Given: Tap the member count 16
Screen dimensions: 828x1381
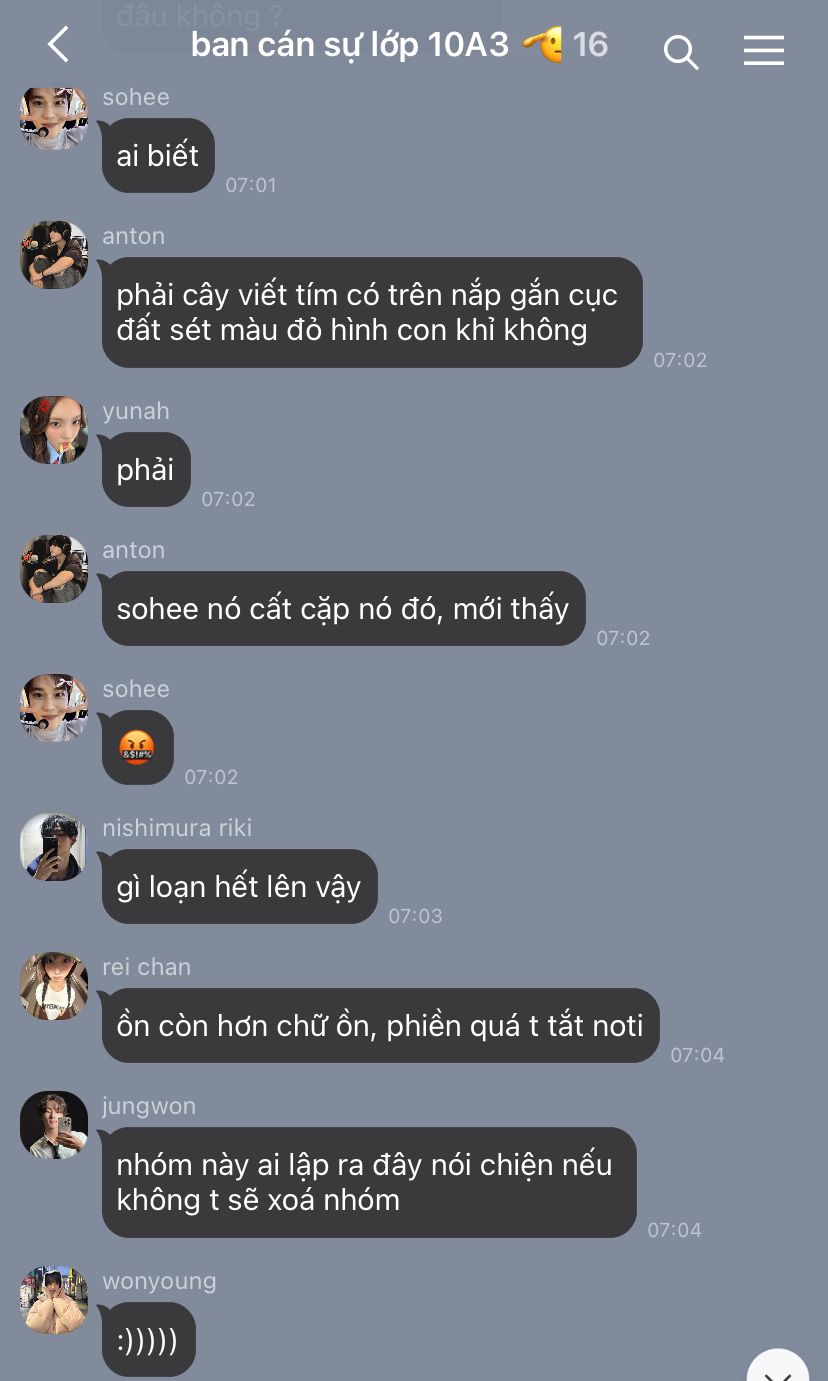Looking at the screenshot, I should (590, 45).
